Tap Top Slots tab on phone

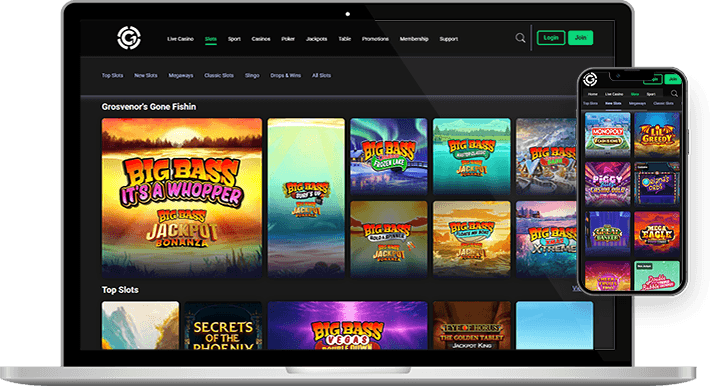[590, 104]
